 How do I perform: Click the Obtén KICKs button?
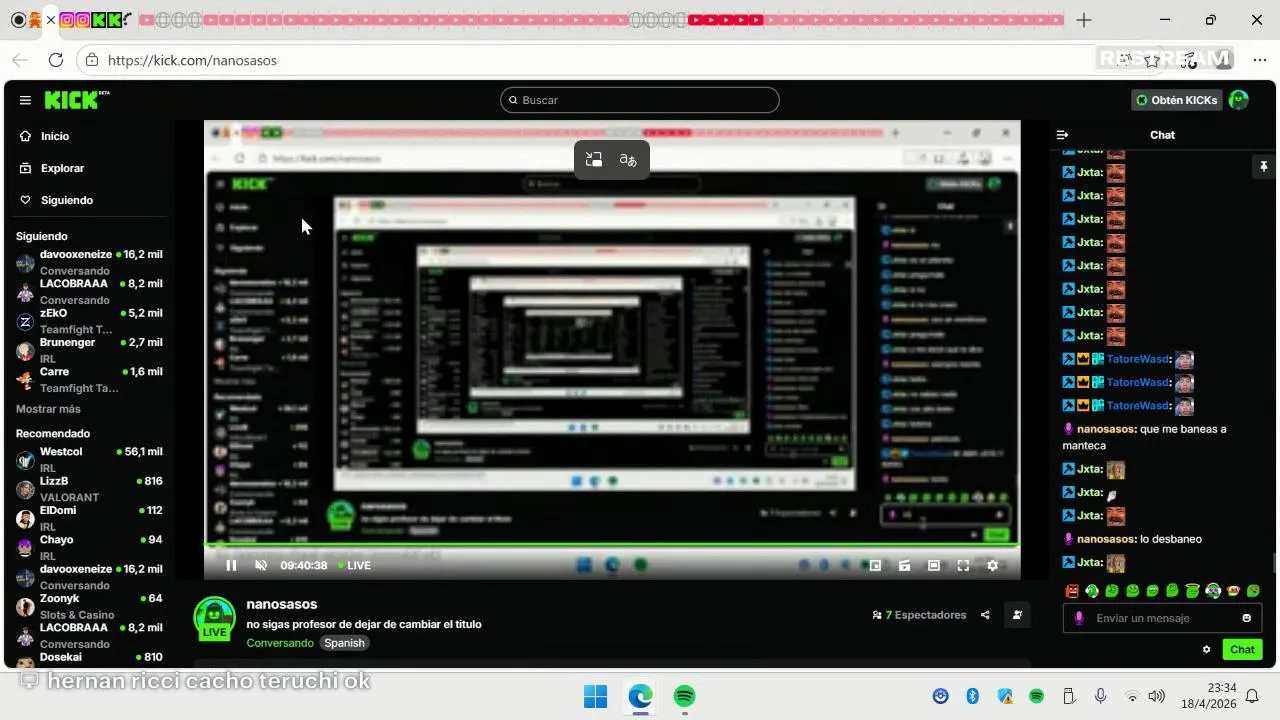[x=1177, y=100]
